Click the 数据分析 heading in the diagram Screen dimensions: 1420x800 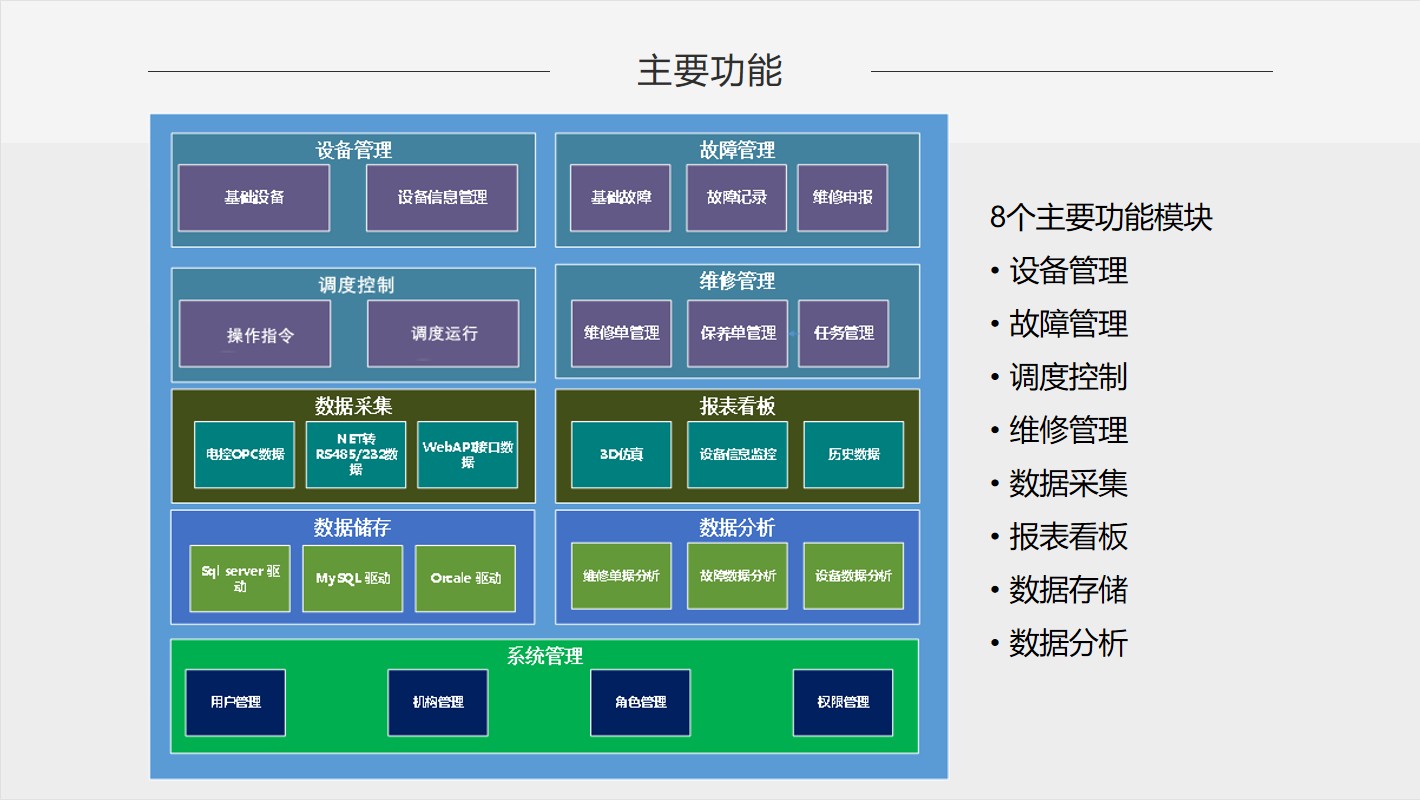point(737,528)
